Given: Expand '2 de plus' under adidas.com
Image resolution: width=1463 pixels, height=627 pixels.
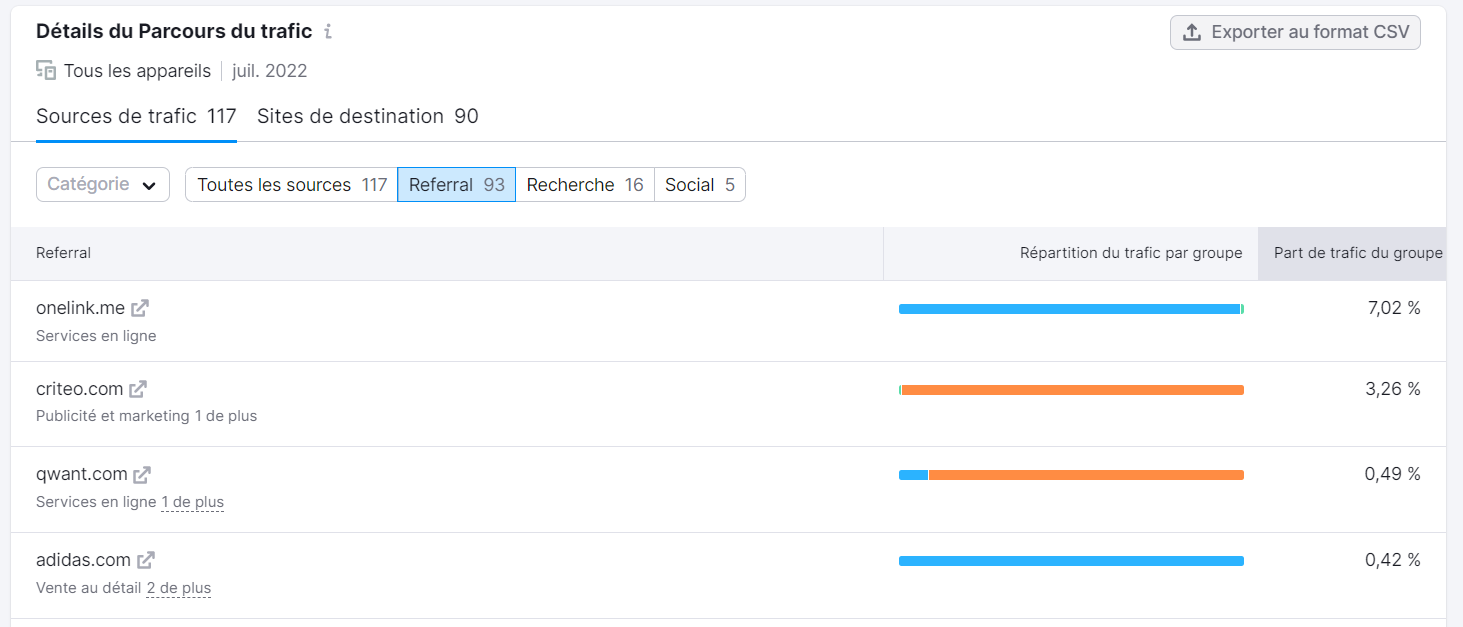Looking at the screenshot, I should coord(178,588).
